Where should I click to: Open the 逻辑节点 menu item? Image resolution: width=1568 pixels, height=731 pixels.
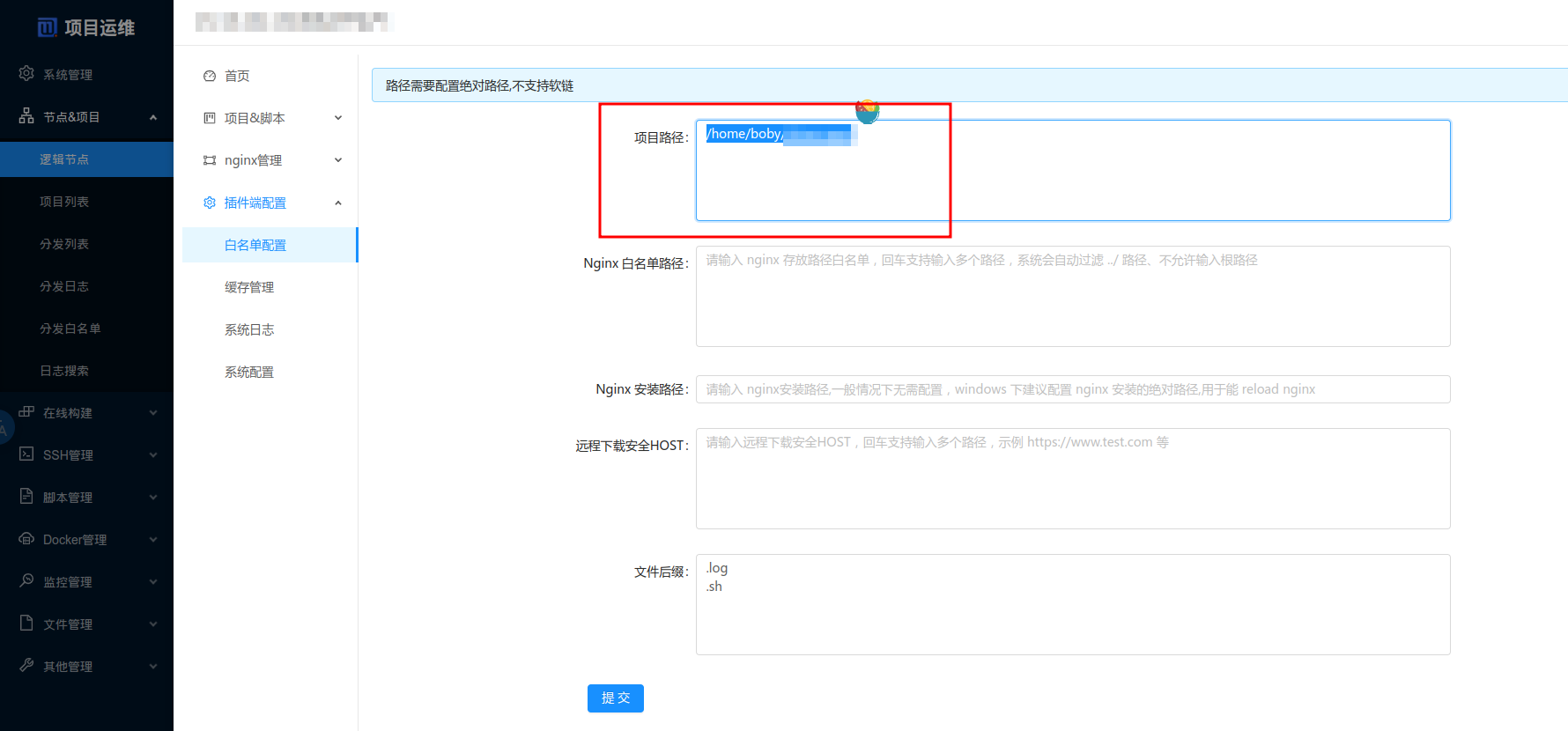click(x=64, y=159)
